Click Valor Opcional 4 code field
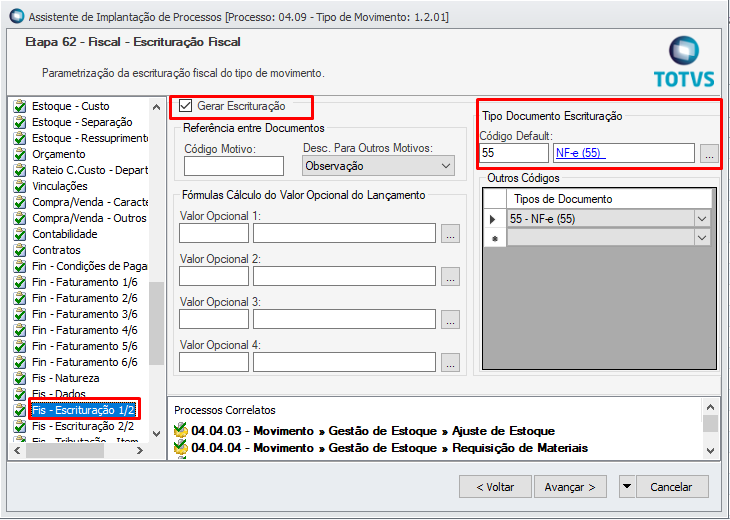This screenshot has width=730, height=520. point(214,362)
